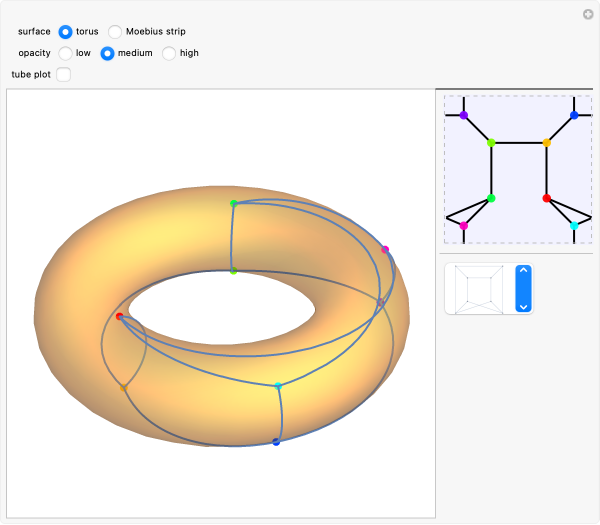Click the magenta vertex on the torus
Viewport: 600px width, 525px height.
385,249
